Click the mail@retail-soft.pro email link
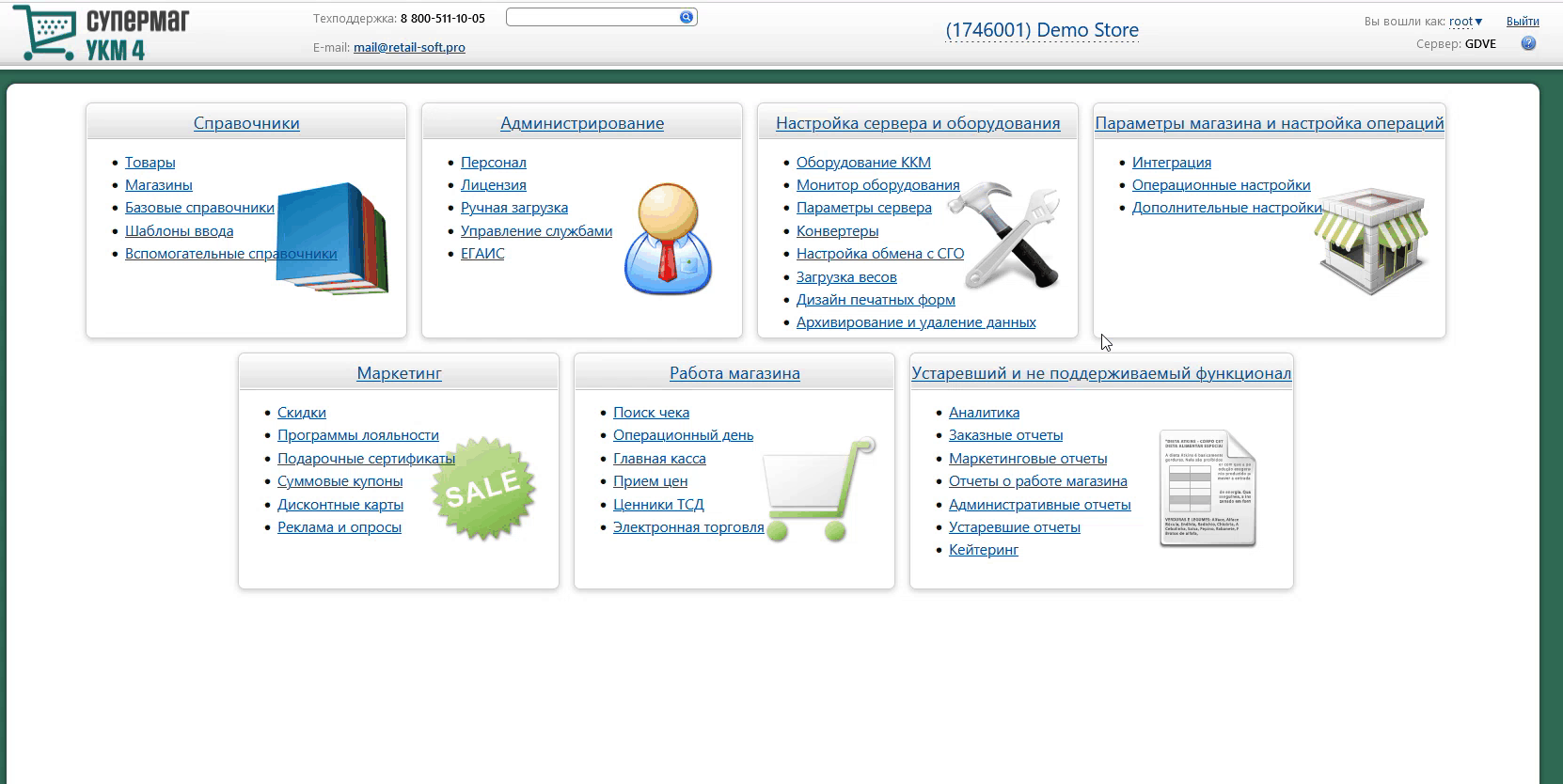This screenshot has width=1563, height=784. coord(409,47)
